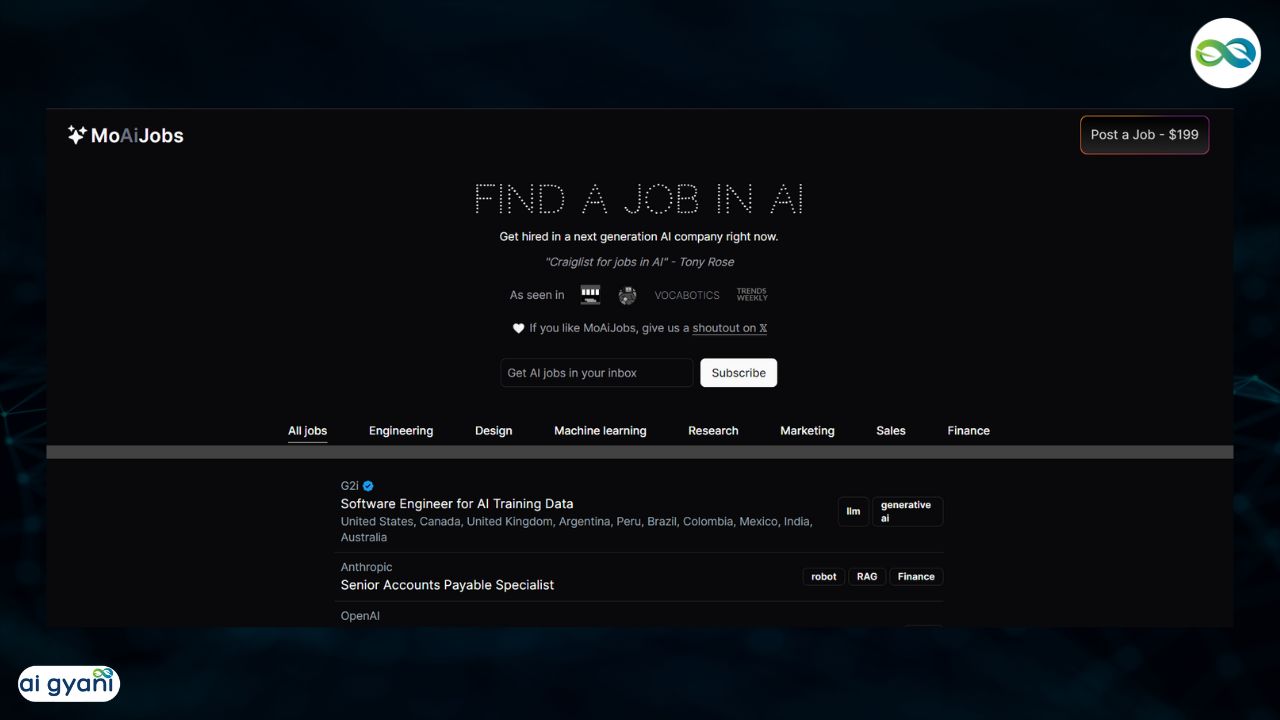Click the Tony Rose quote text

point(639,262)
